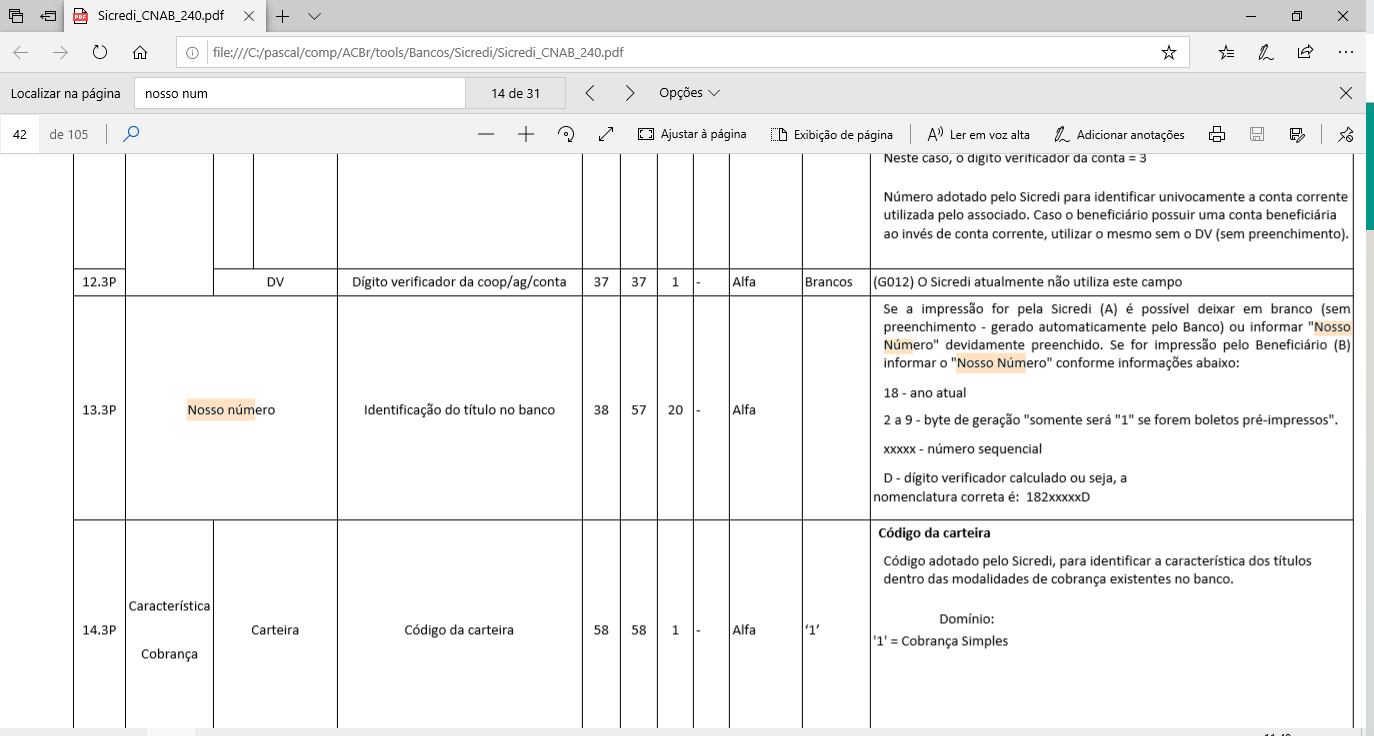The width and height of the screenshot is (1374, 736).
Task: Click Ajustar à página button
Action: 692,134
